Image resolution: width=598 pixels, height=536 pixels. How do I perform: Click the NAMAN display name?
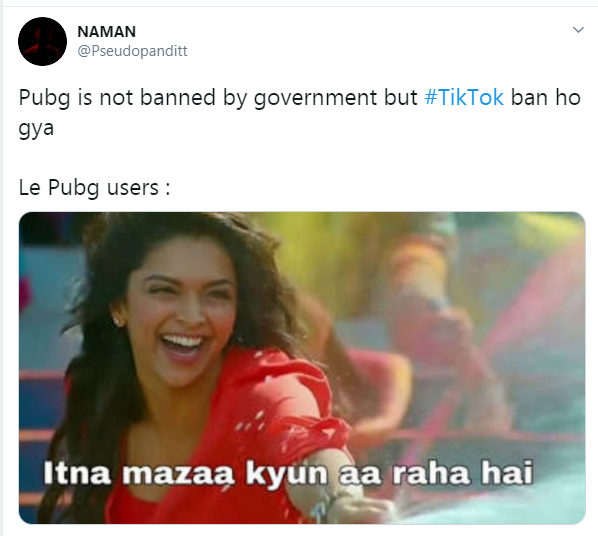coord(106,32)
